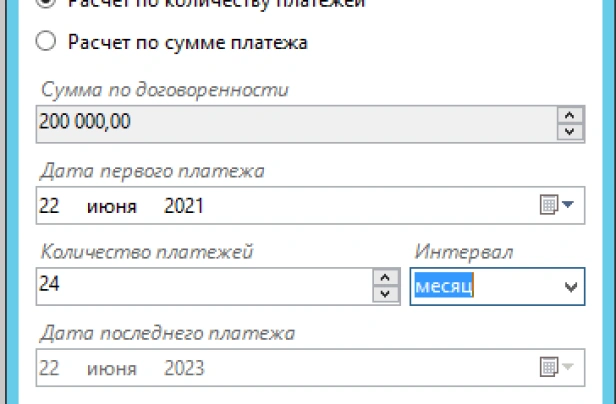Click day '22' in last payment date

pyautogui.click(x=50, y=368)
